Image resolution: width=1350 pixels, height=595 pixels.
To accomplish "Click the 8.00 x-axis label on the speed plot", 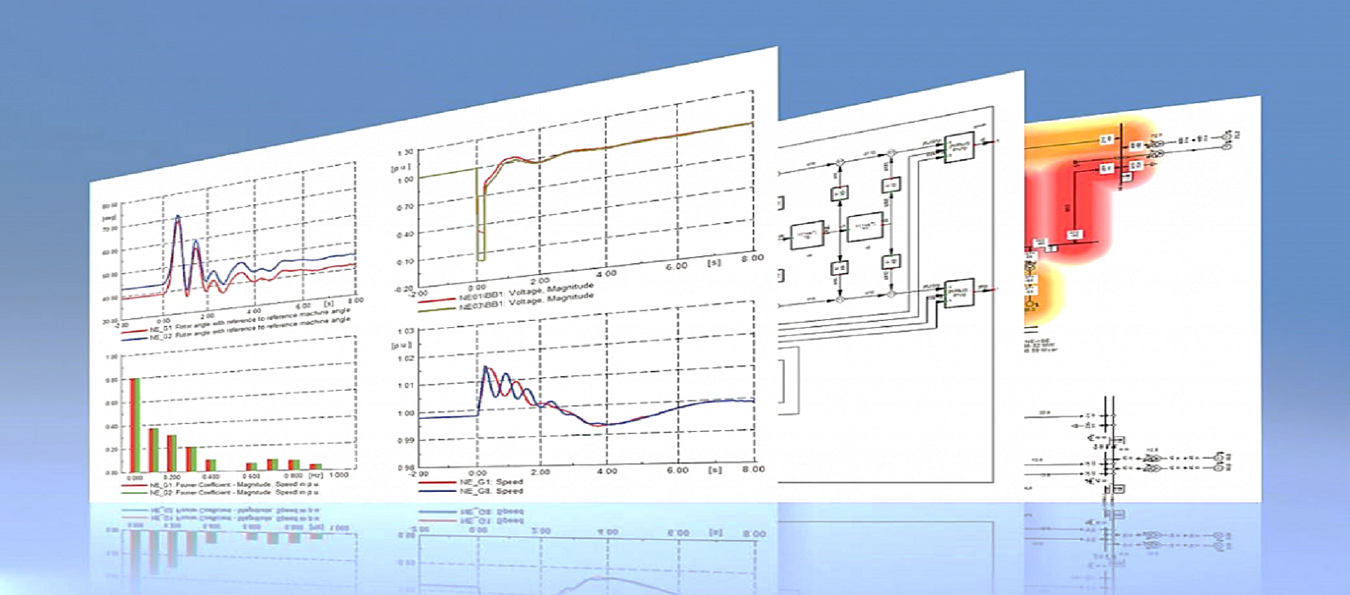I will pos(753,469).
